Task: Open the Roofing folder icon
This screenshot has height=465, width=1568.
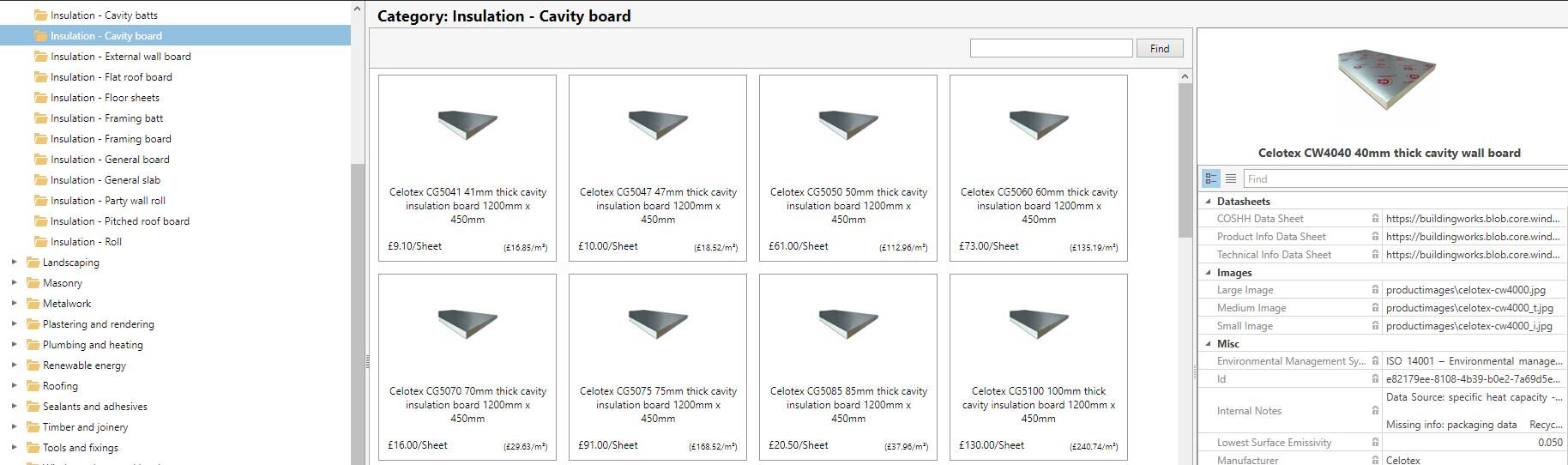Action: click(x=33, y=386)
